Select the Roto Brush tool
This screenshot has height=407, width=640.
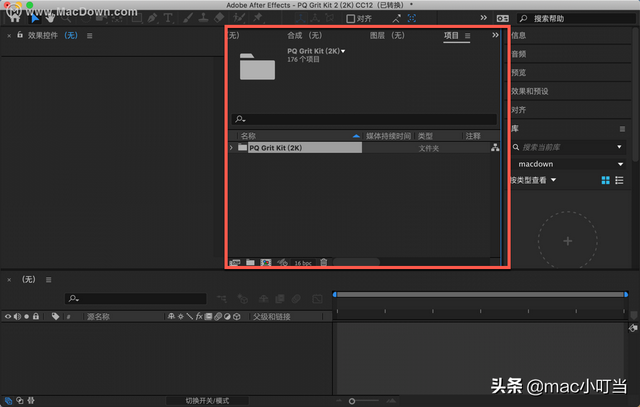tap(239, 18)
